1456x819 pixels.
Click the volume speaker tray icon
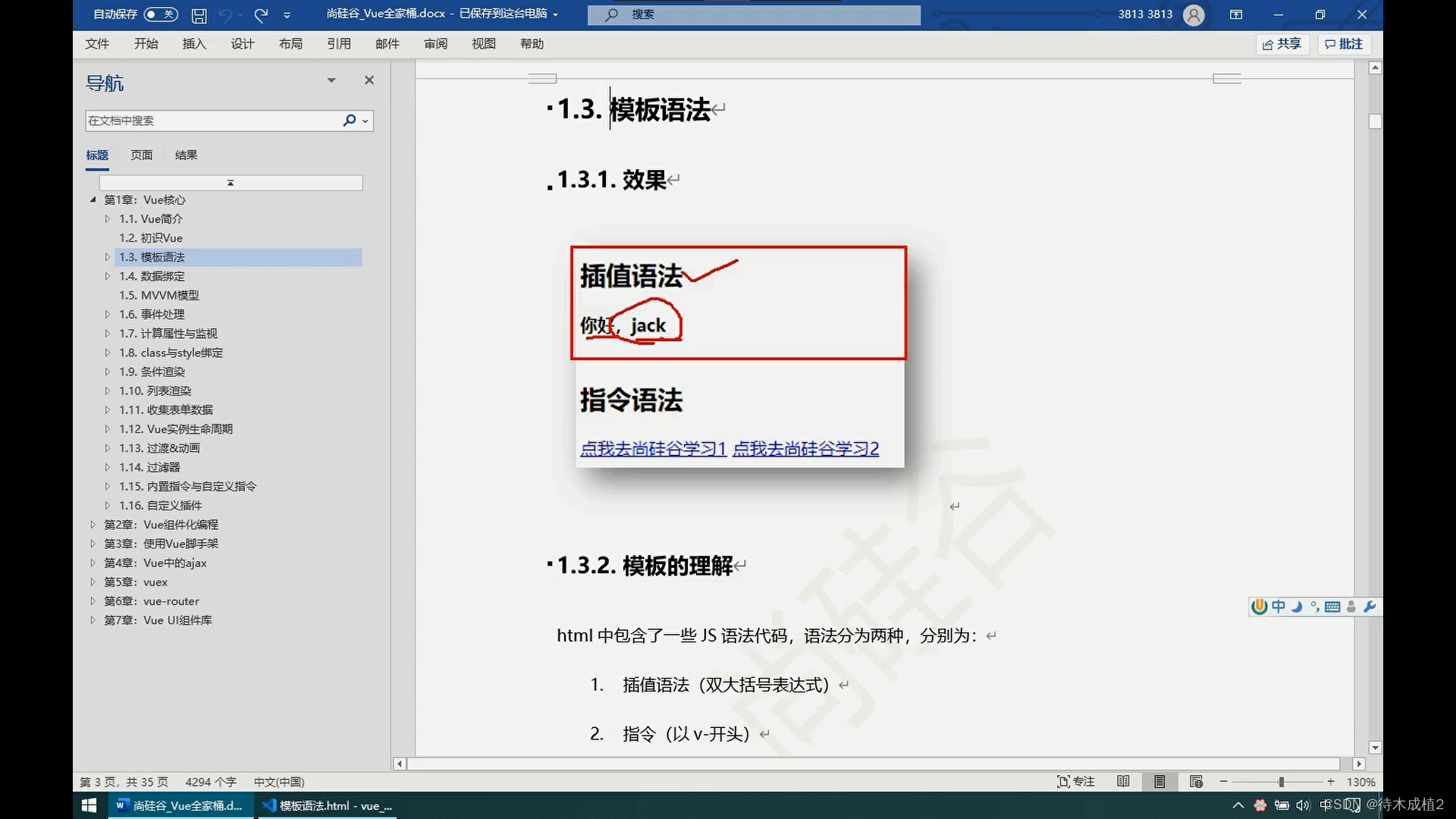coord(1303,805)
